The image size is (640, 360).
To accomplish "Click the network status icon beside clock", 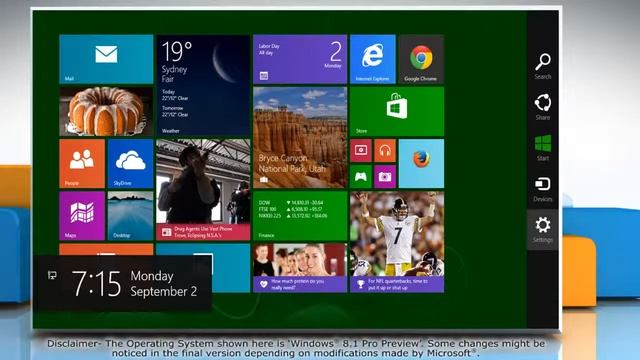I will pyautogui.click(x=52, y=276).
